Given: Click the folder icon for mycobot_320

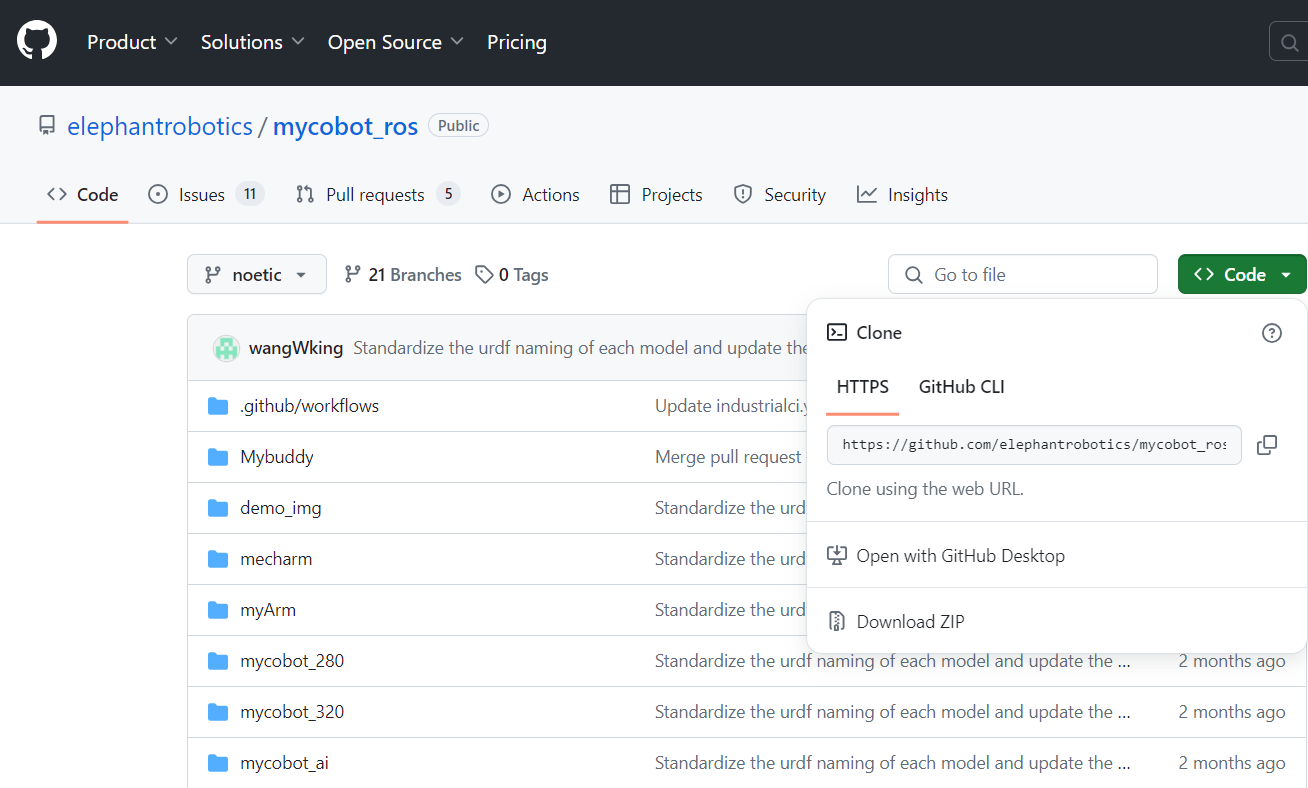Looking at the screenshot, I should 218,712.
